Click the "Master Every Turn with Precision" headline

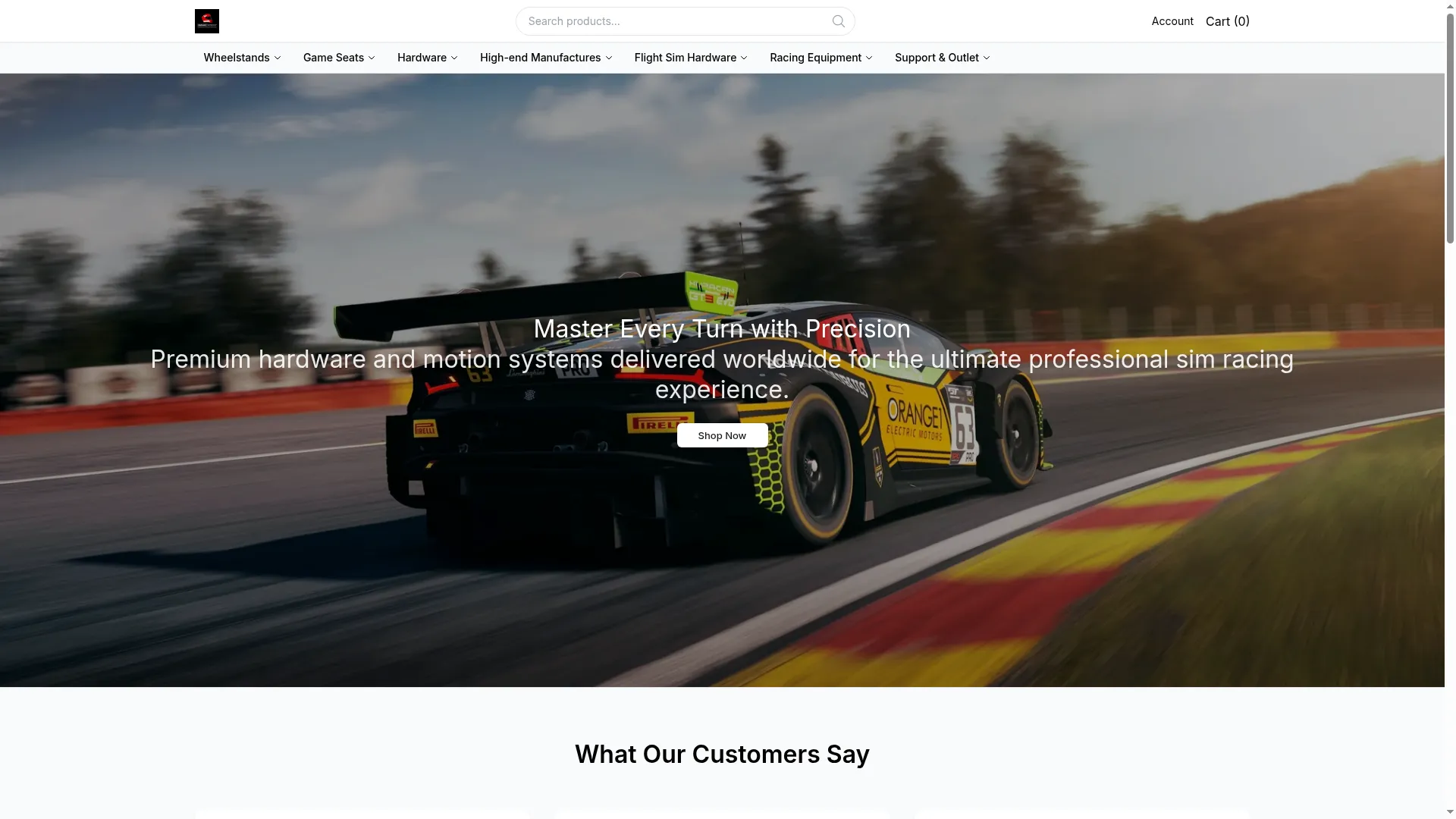coord(722,328)
